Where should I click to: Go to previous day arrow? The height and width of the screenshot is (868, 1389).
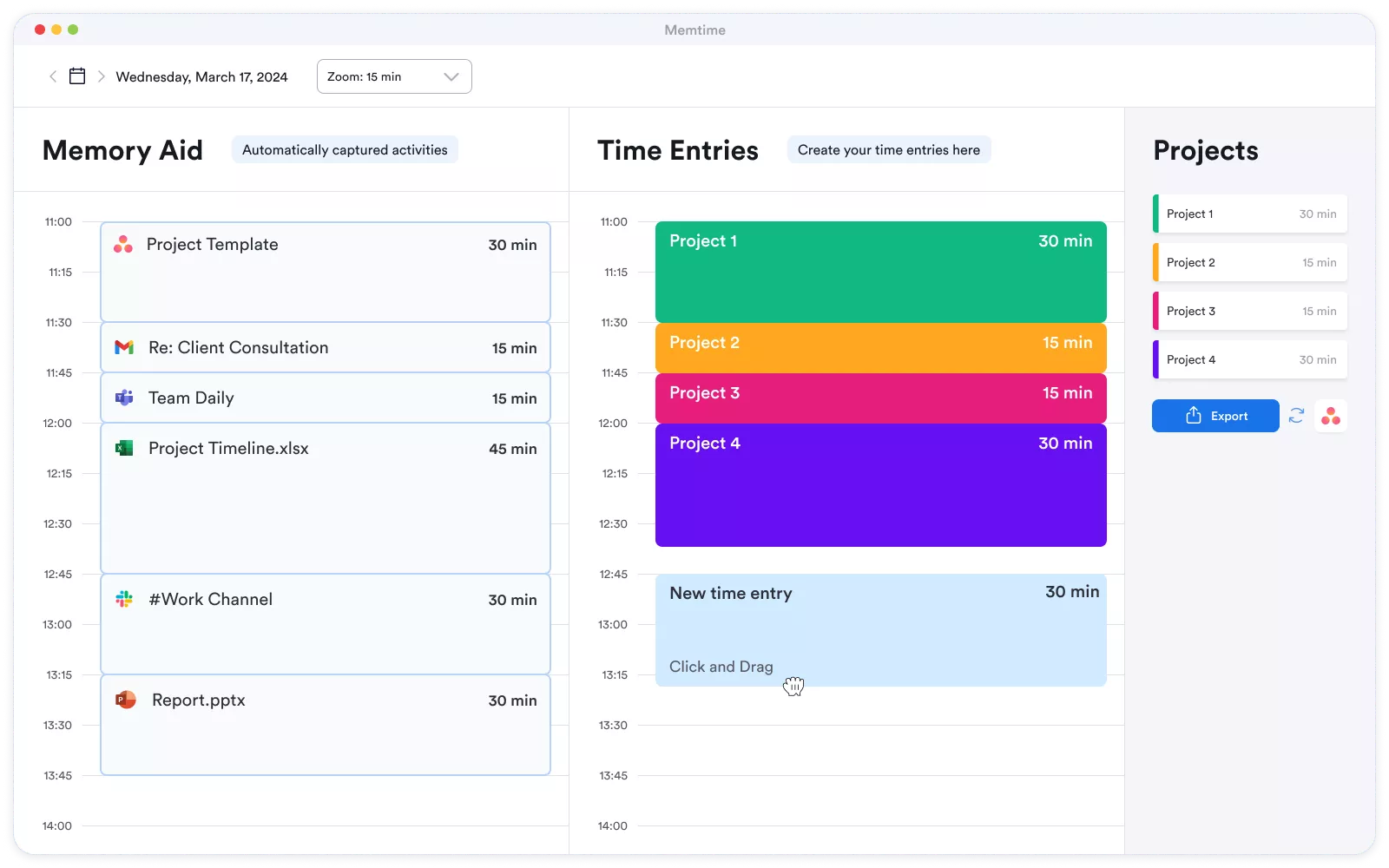53,76
